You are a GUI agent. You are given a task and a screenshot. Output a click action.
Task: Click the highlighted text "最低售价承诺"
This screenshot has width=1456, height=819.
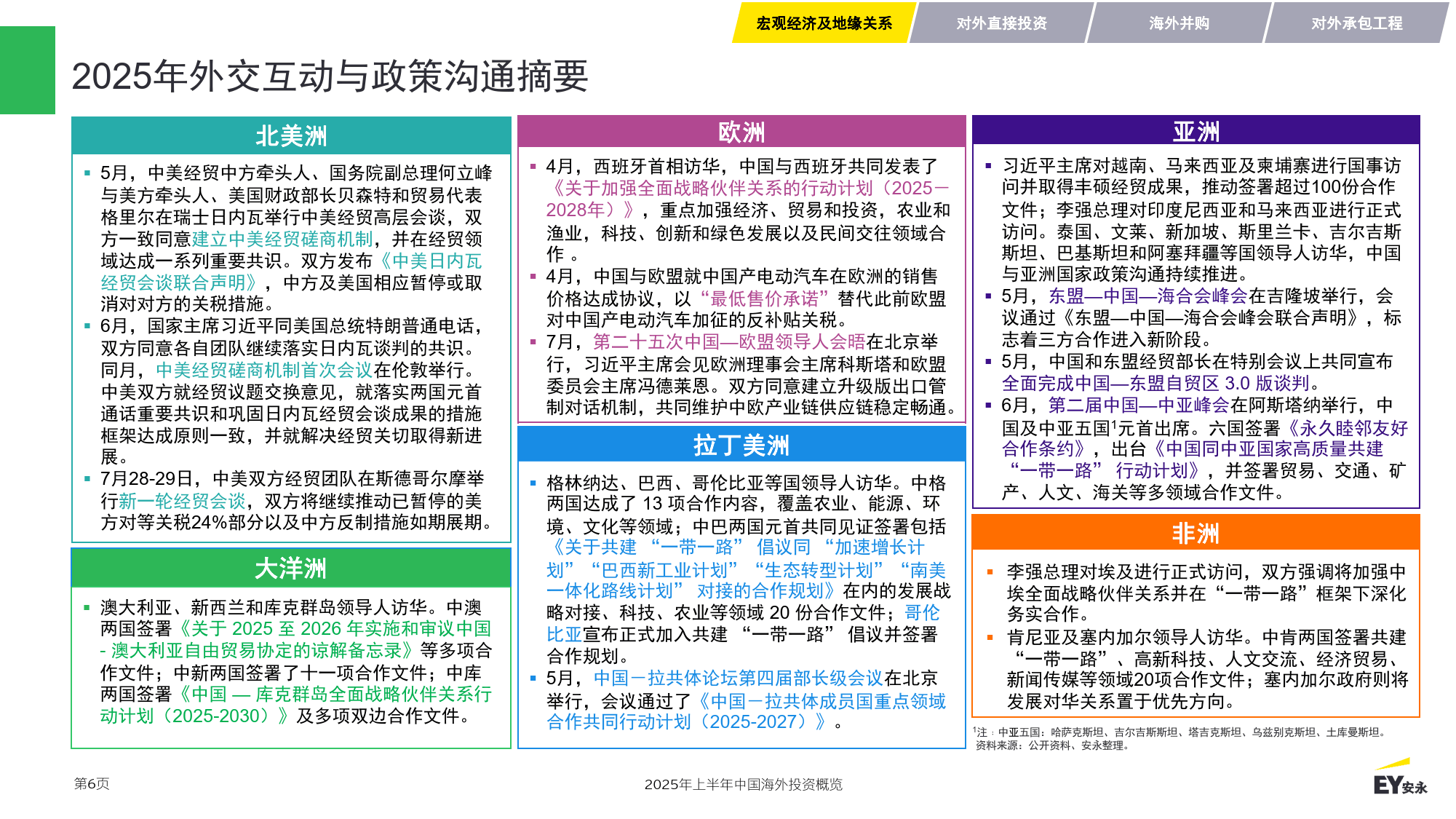(x=764, y=298)
